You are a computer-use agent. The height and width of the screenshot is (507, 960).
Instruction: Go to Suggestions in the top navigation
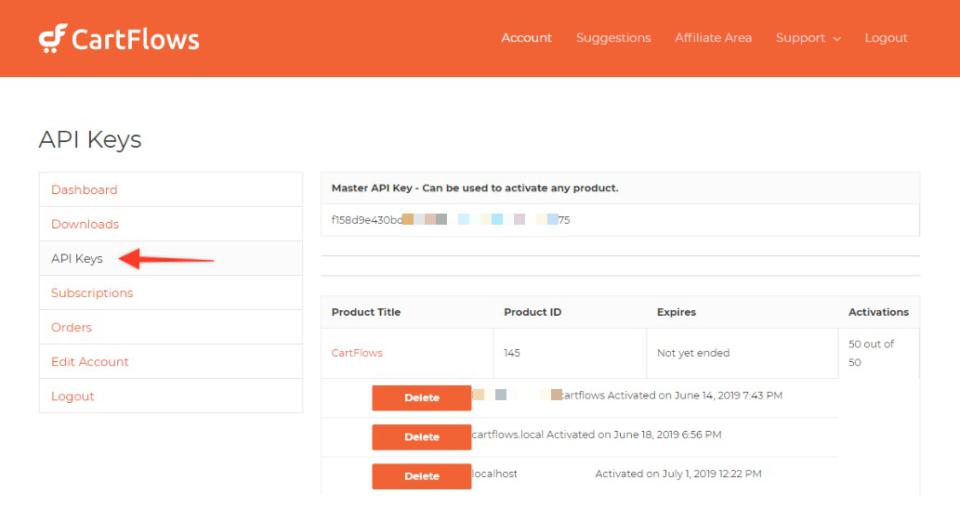[x=613, y=38]
